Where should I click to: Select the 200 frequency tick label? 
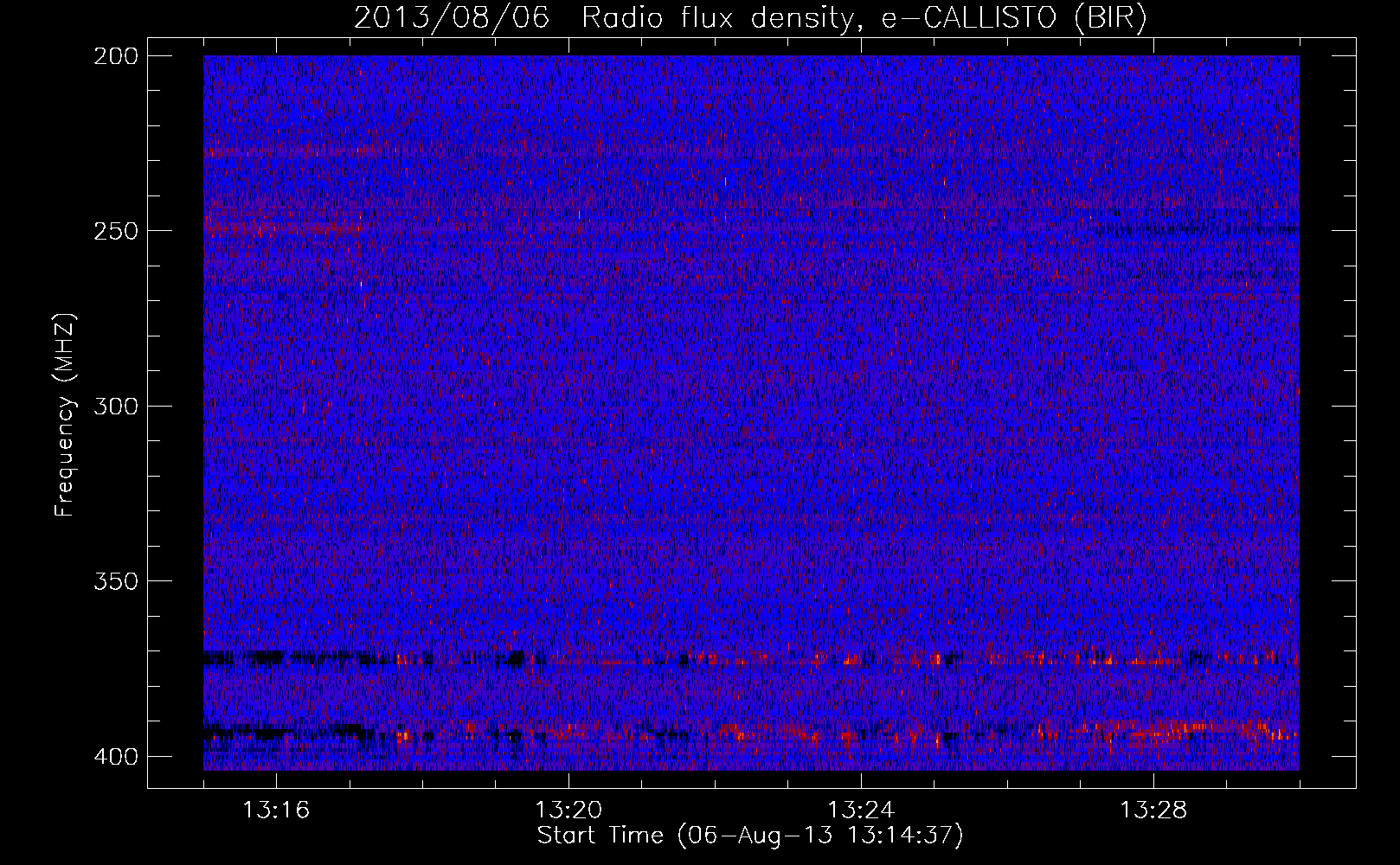tap(115, 55)
